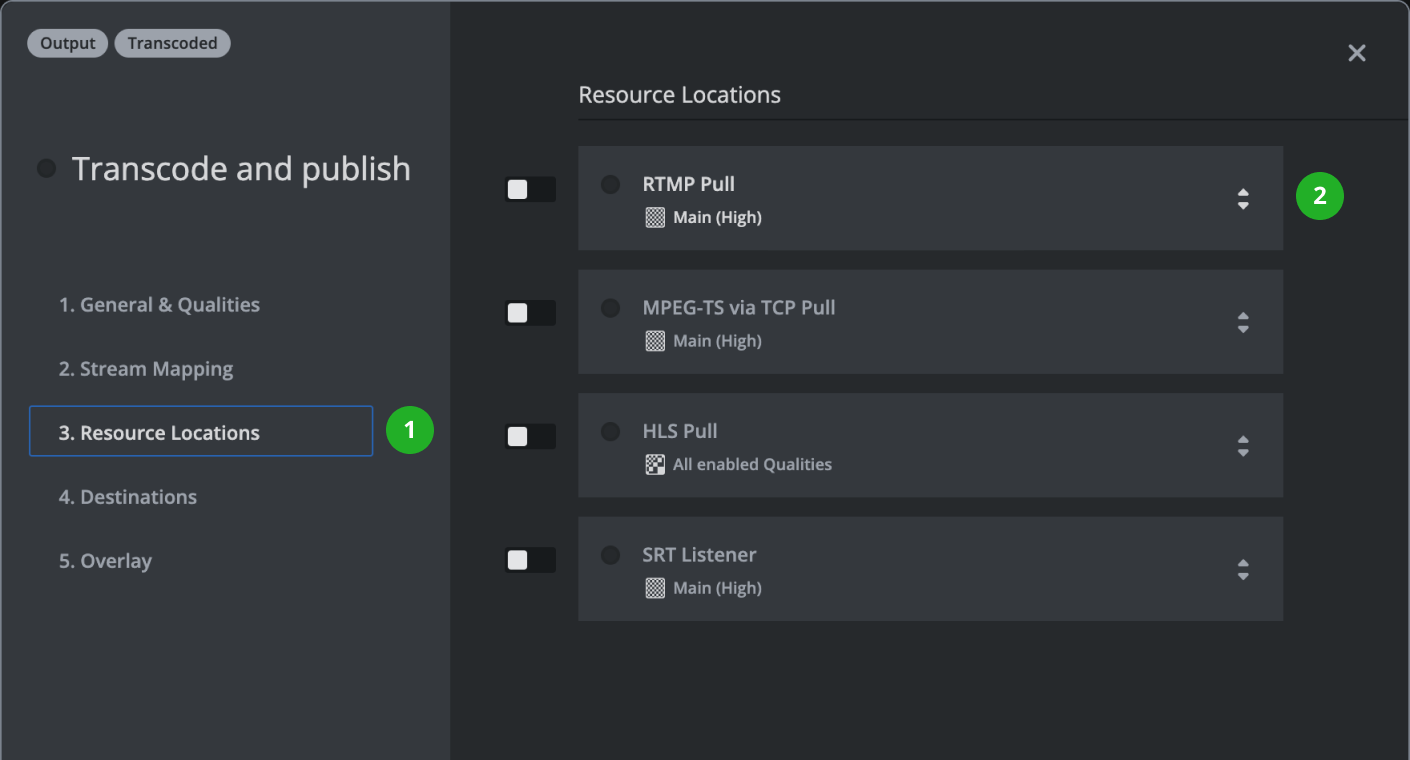1410x760 pixels.
Task: Open the HLS Pull row chevron control
Action: [x=1243, y=446]
